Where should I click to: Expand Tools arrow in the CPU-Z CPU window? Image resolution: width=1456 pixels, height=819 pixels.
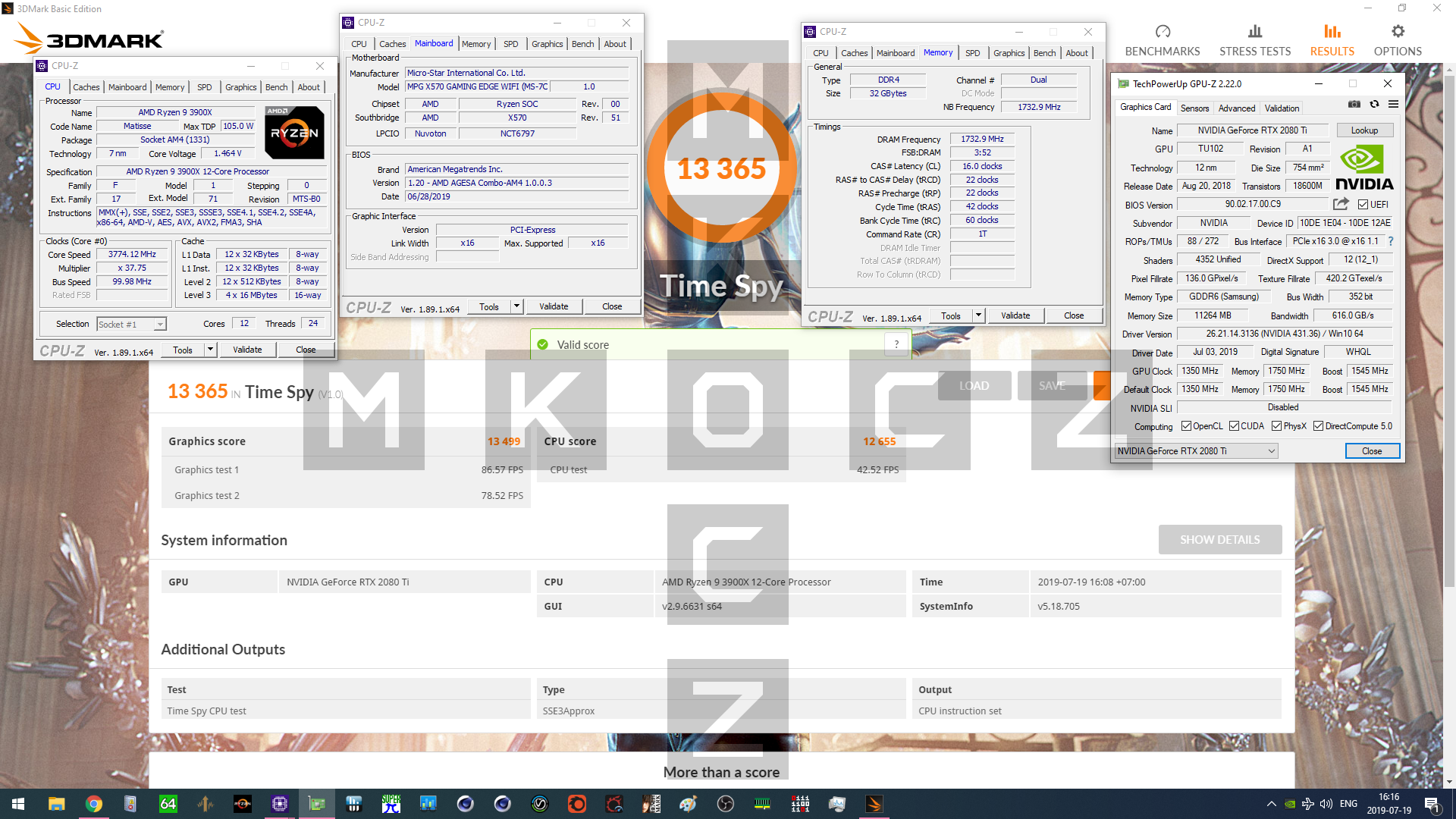210,350
